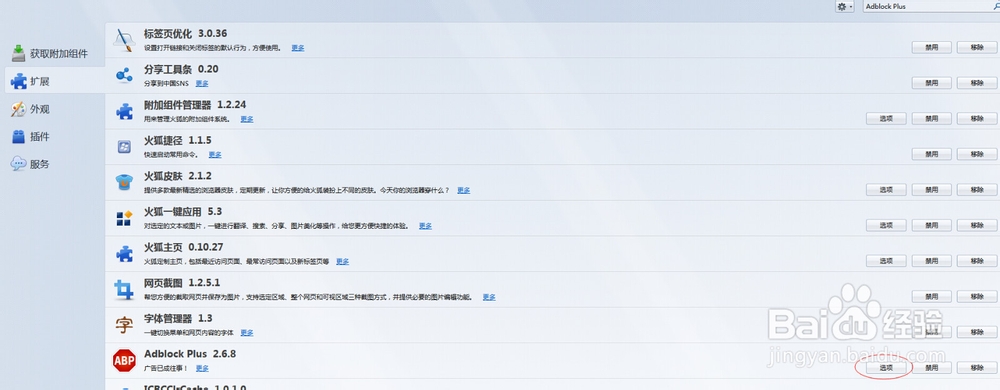
Task: Disable the Adblock Plus extension
Action: 932,368
